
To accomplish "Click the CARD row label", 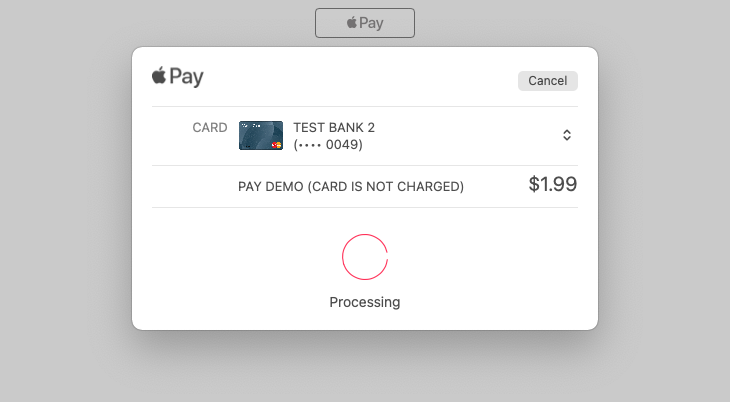I will click(x=210, y=127).
